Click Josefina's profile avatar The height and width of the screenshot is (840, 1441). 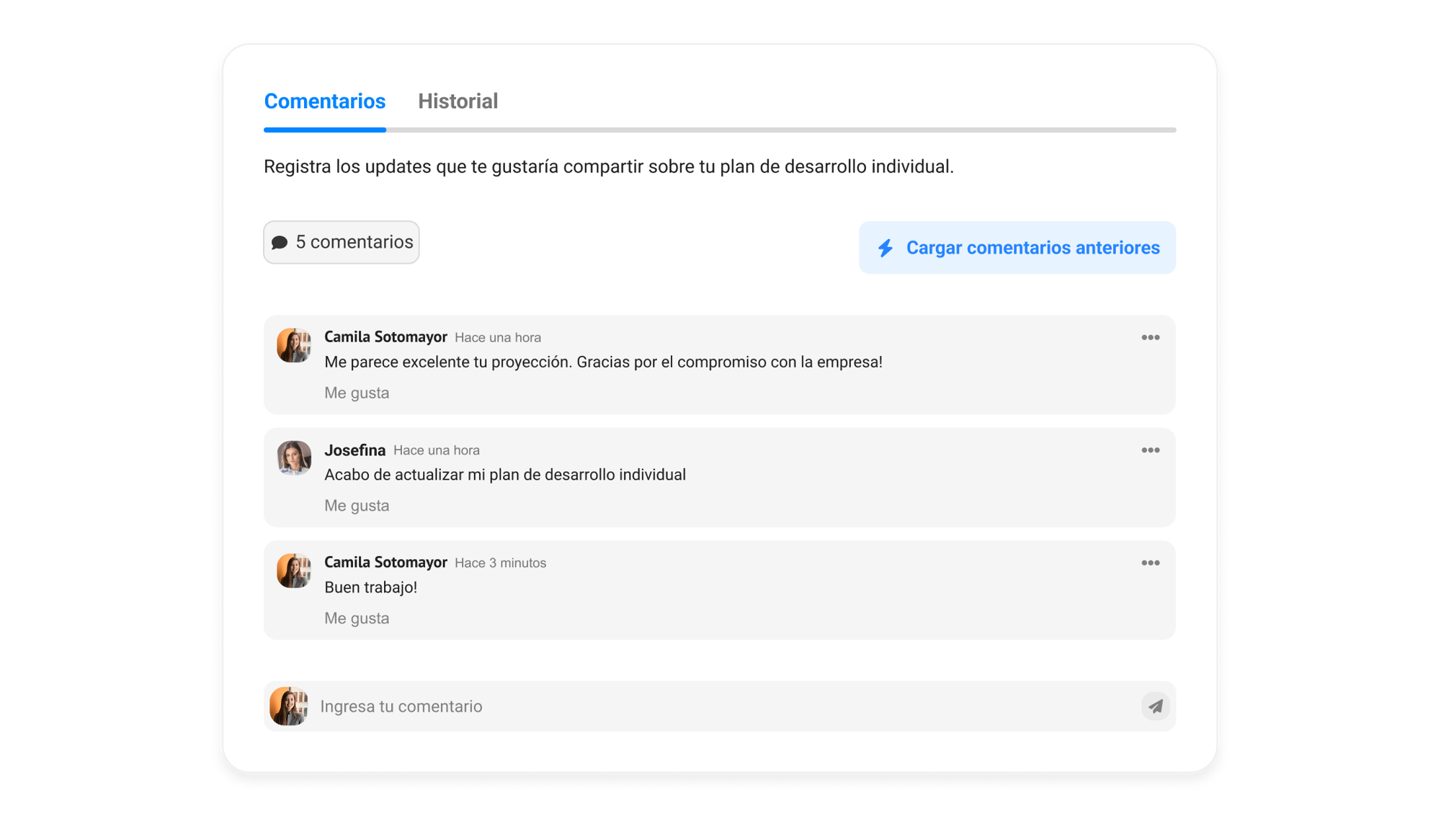[x=294, y=458]
